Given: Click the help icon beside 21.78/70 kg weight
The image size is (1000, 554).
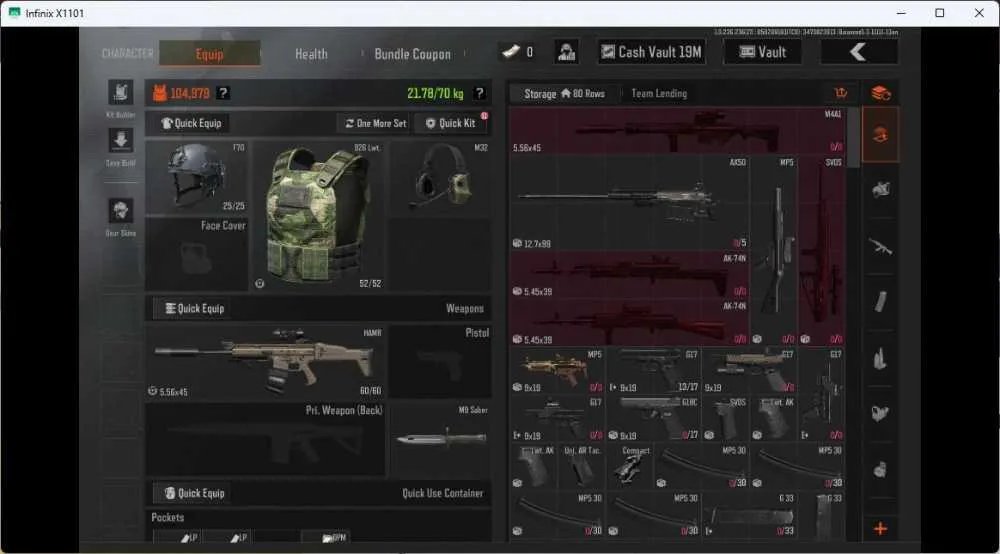Looking at the screenshot, I should (x=480, y=93).
